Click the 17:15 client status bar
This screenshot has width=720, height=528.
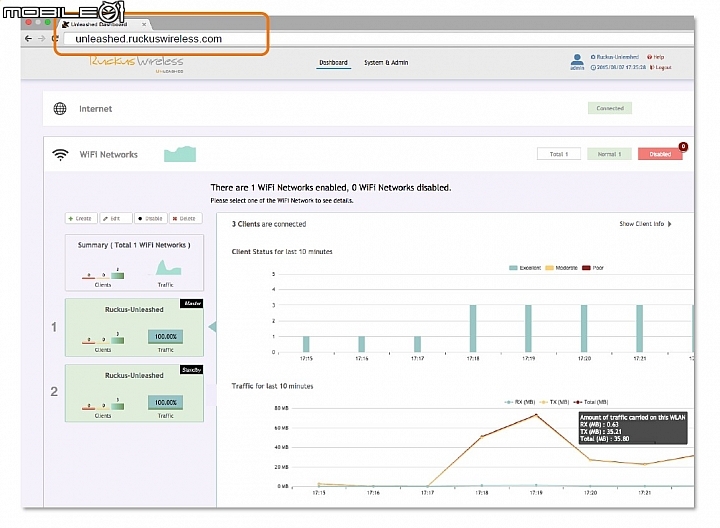click(x=306, y=344)
